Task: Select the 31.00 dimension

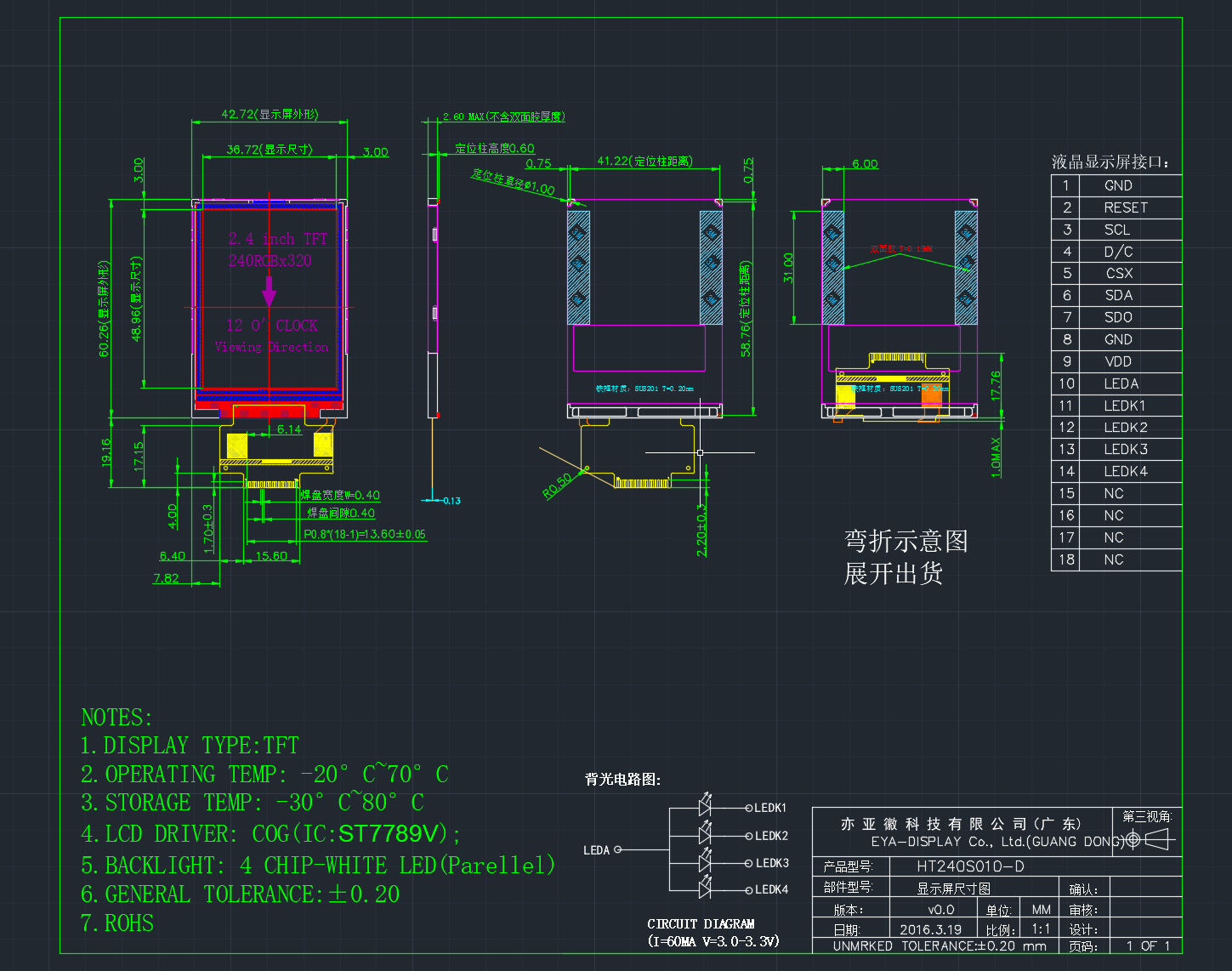Action: tap(788, 268)
